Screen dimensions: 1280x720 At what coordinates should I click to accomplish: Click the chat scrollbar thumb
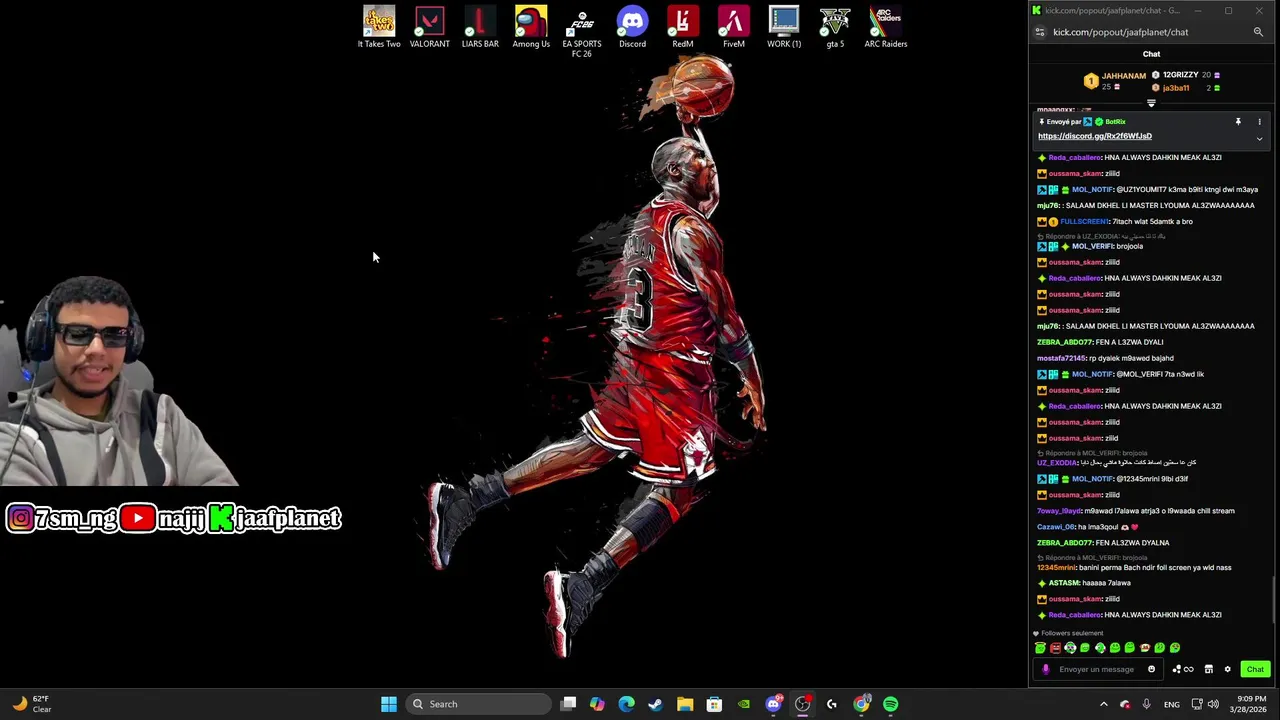click(x=1273, y=602)
